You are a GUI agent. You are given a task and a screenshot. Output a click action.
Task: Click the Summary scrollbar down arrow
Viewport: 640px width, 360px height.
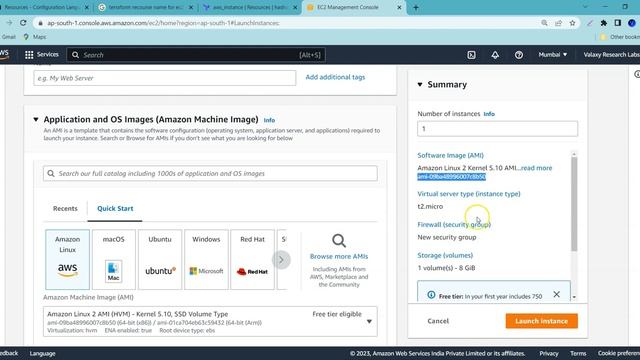[x=574, y=297]
